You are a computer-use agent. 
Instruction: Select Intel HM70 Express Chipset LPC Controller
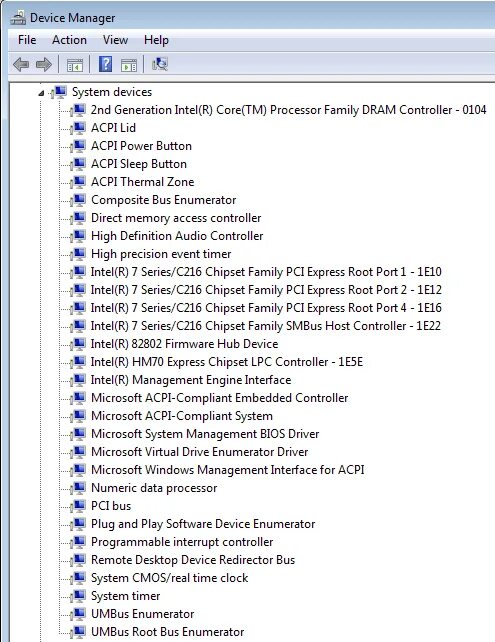[227, 362]
